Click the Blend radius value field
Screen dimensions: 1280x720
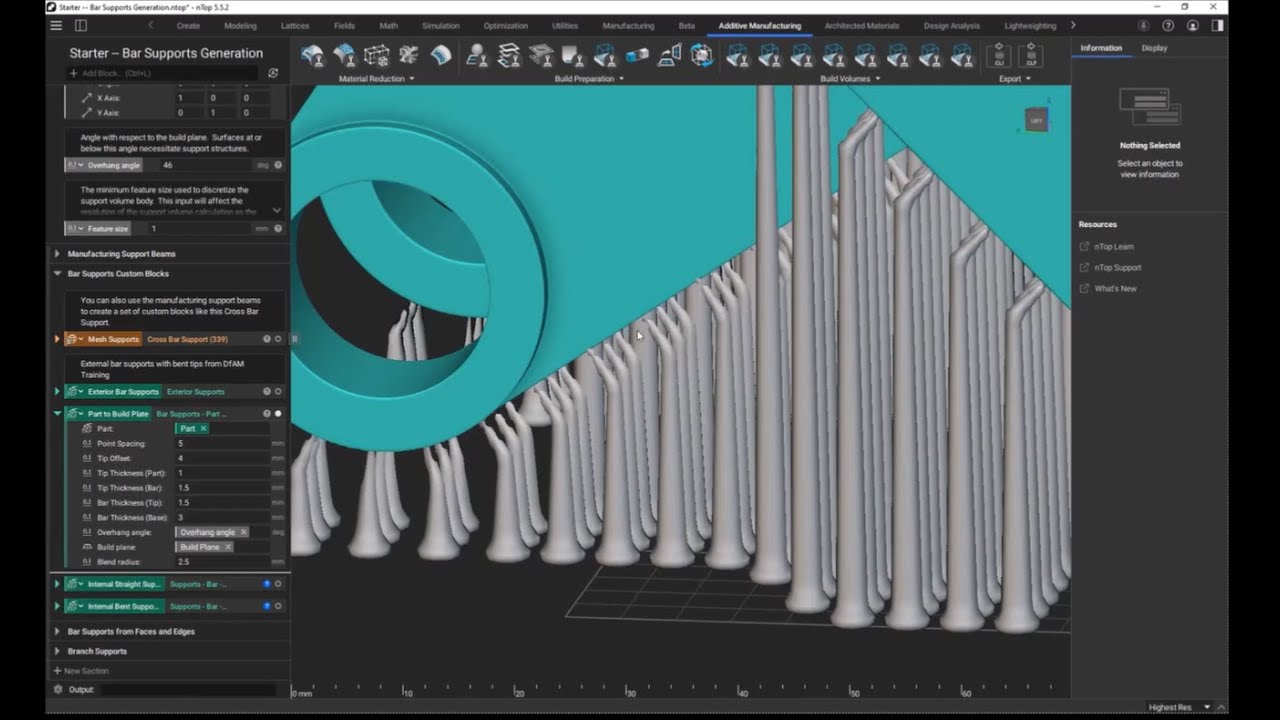click(x=223, y=562)
